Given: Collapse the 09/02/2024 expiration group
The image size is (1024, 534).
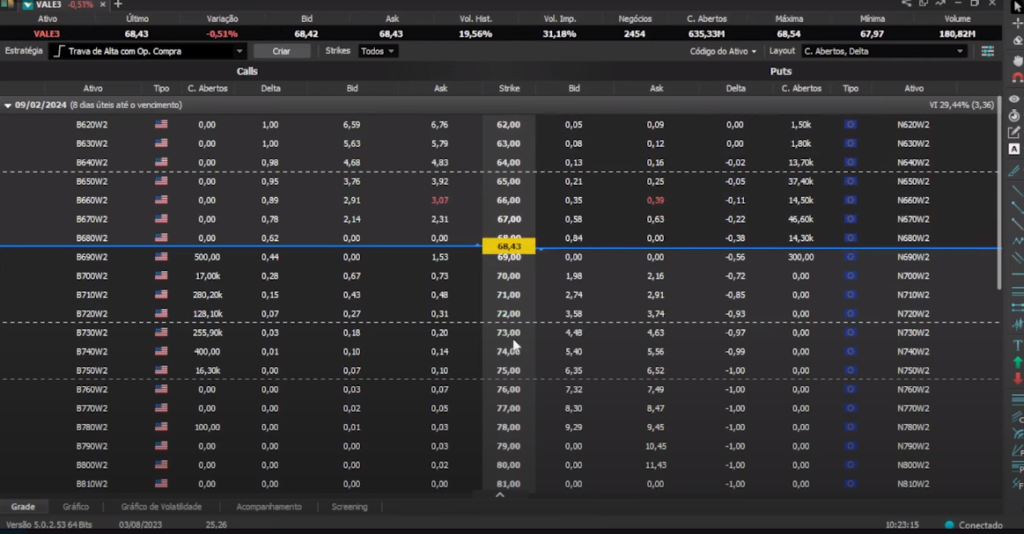Looking at the screenshot, I should 8,105.
